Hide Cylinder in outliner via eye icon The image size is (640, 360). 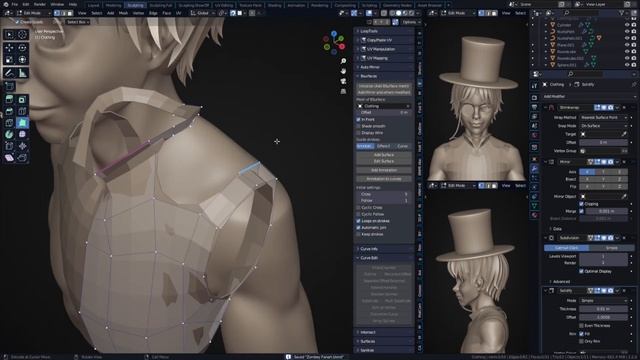coord(627,25)
